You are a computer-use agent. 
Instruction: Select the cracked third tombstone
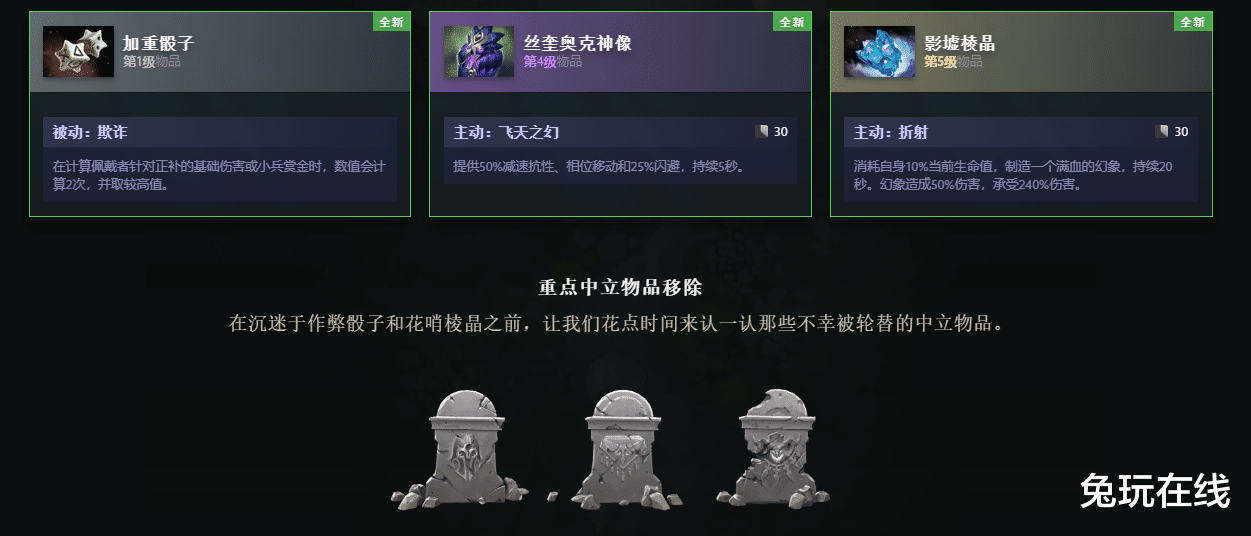tap(775, 449)
